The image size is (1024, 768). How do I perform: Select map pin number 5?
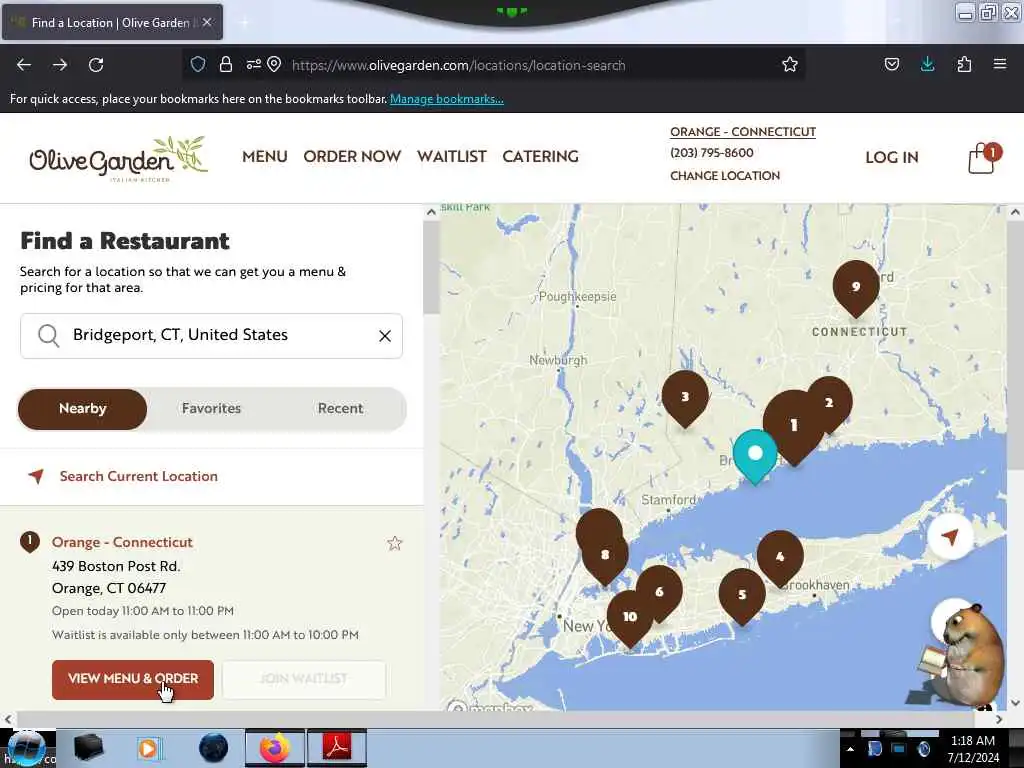point(742,595)
